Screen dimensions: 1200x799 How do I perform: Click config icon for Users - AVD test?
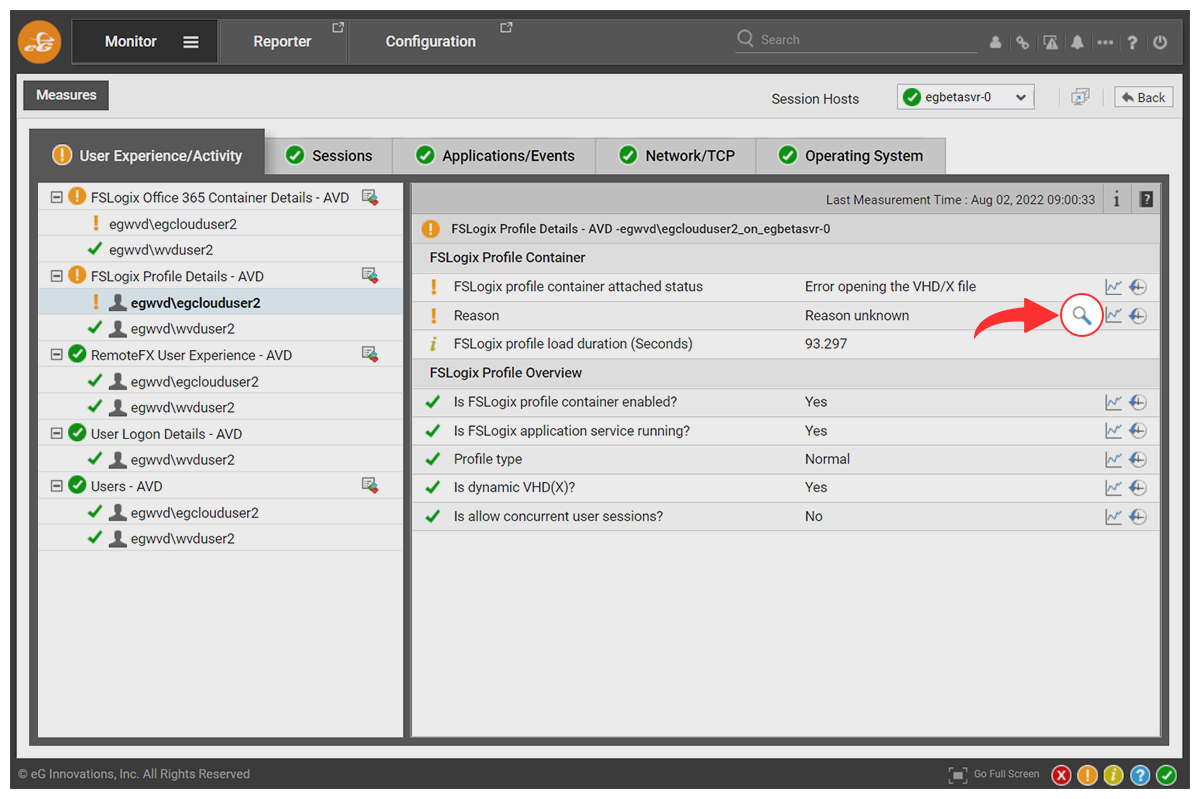click(370, 486)
